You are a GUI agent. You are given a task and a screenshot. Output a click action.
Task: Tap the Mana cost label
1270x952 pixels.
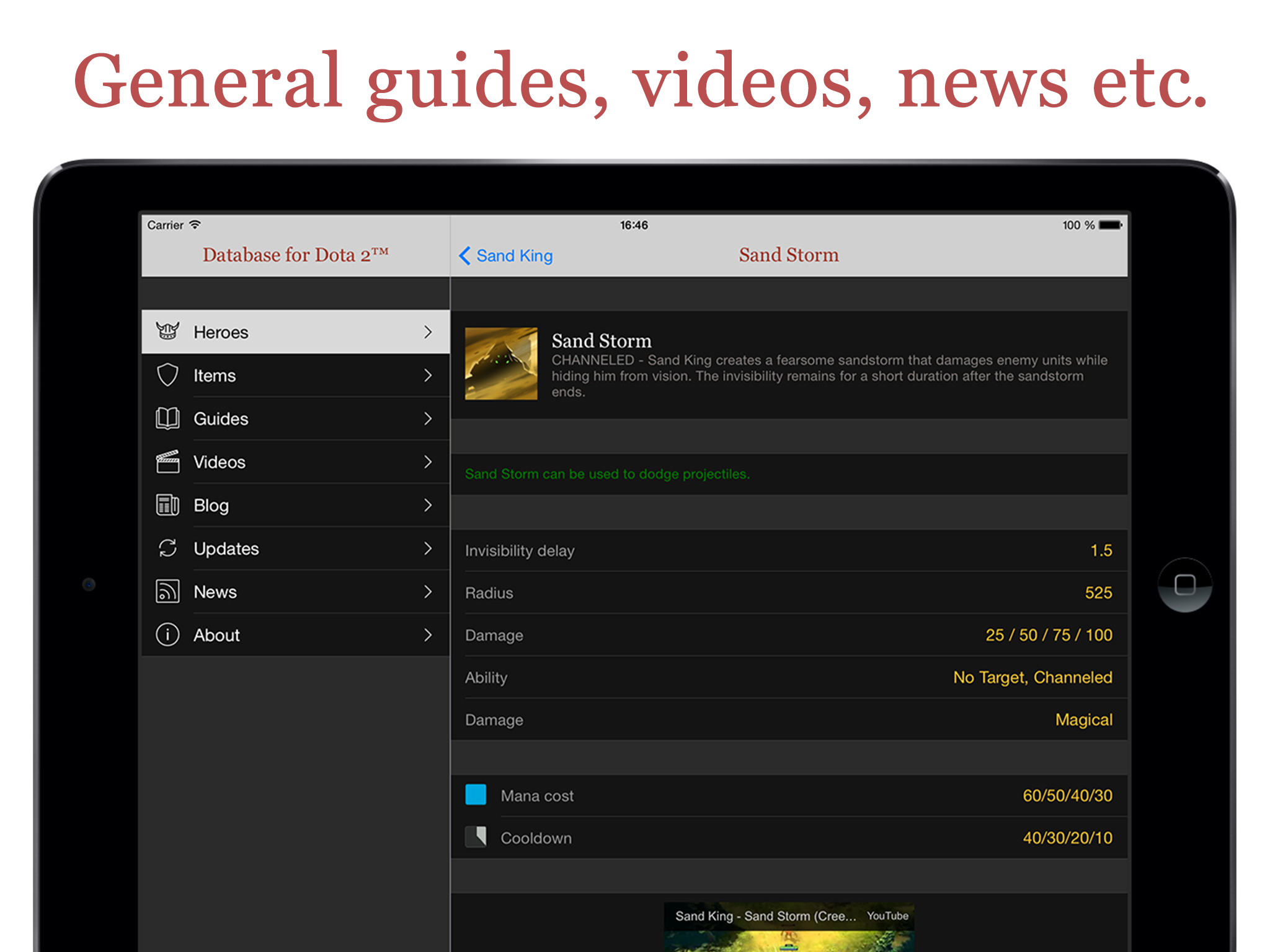pos(537,796)
